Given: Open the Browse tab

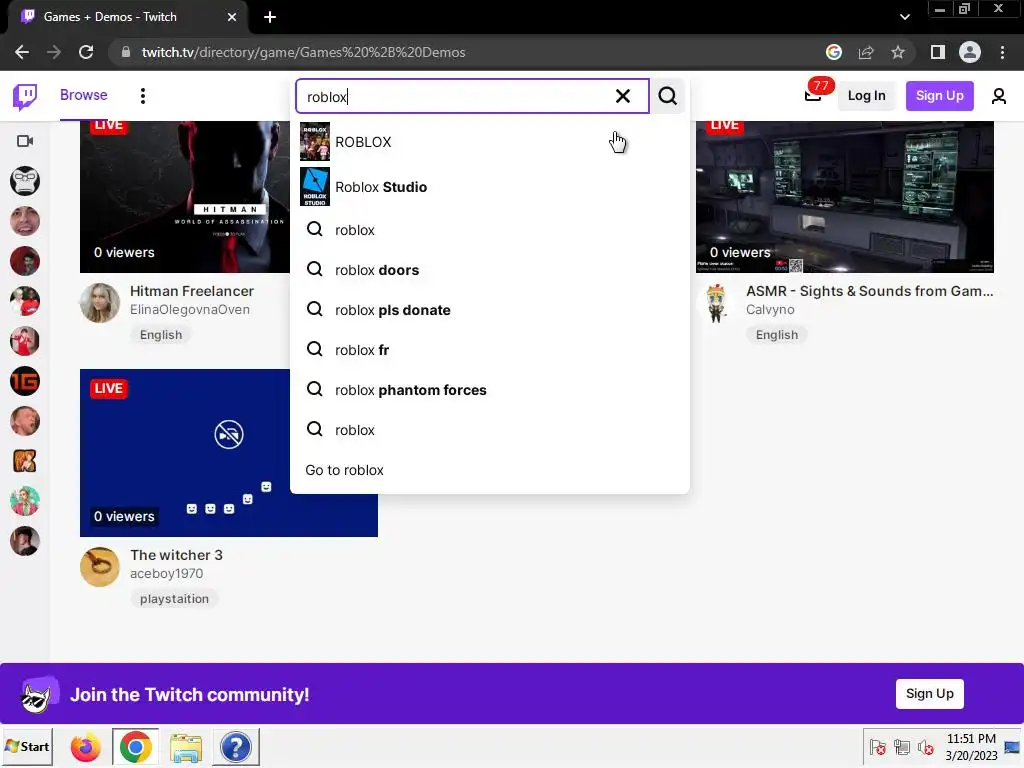Looking at the screenshot, I should pos(84,95).
